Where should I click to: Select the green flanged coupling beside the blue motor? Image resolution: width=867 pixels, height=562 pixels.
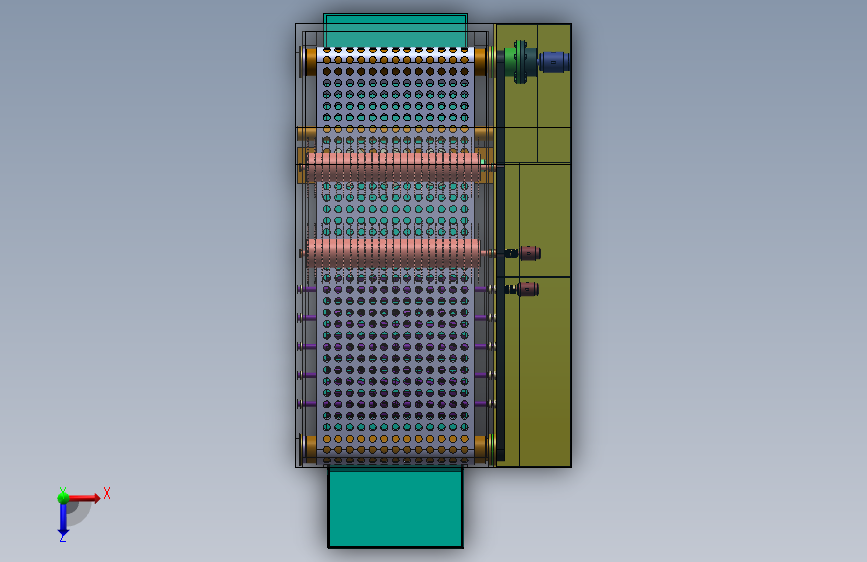(x=520, y=61)
